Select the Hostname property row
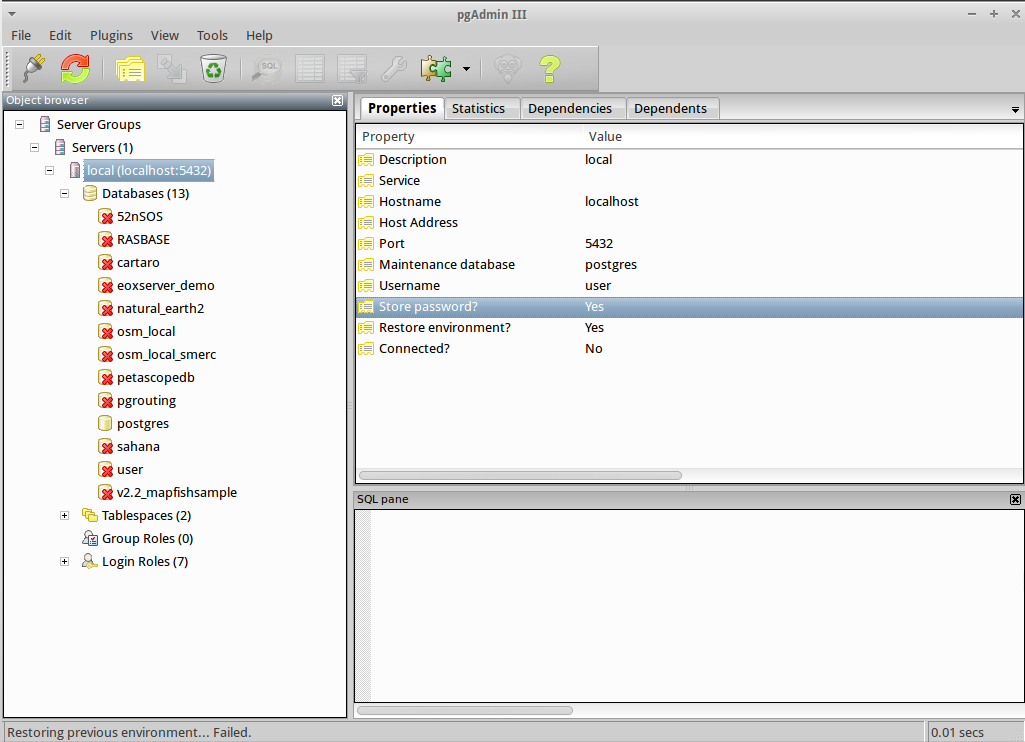The height and width of the screenshot is (742, 1025). 689,201
